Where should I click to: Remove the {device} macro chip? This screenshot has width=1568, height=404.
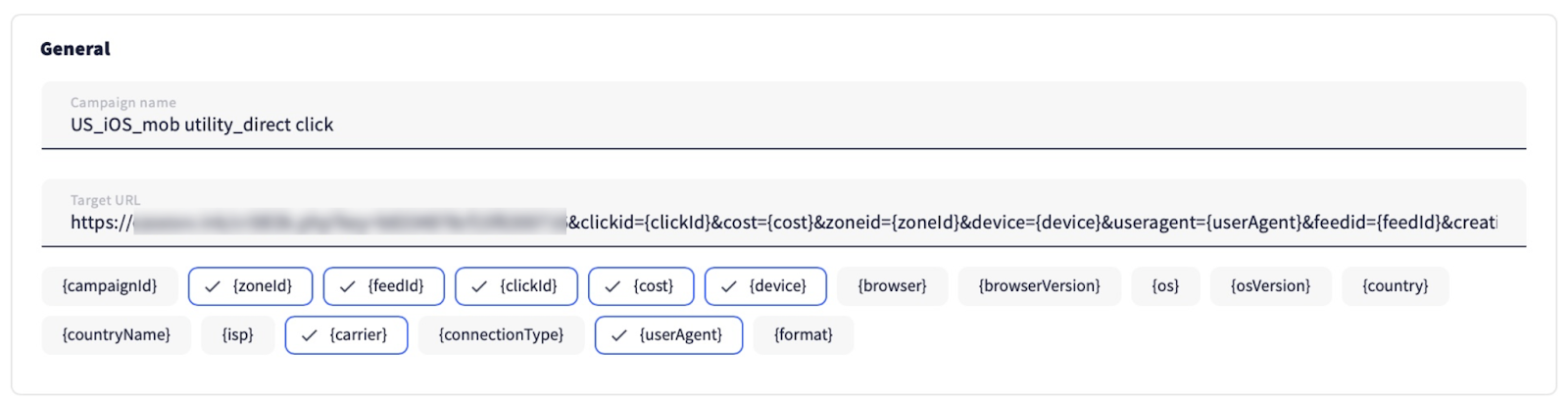pos(765,286)
